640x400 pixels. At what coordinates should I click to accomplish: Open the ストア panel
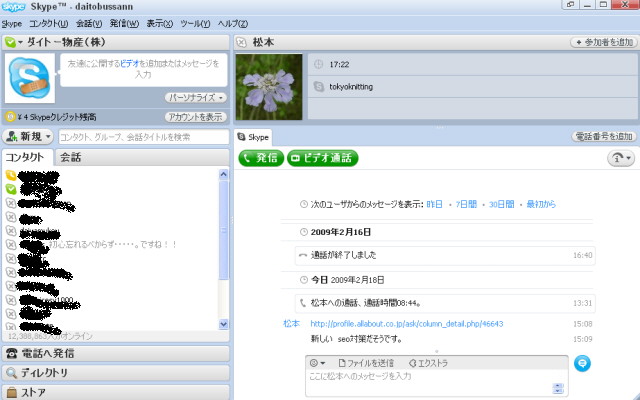tap(116, 392)
